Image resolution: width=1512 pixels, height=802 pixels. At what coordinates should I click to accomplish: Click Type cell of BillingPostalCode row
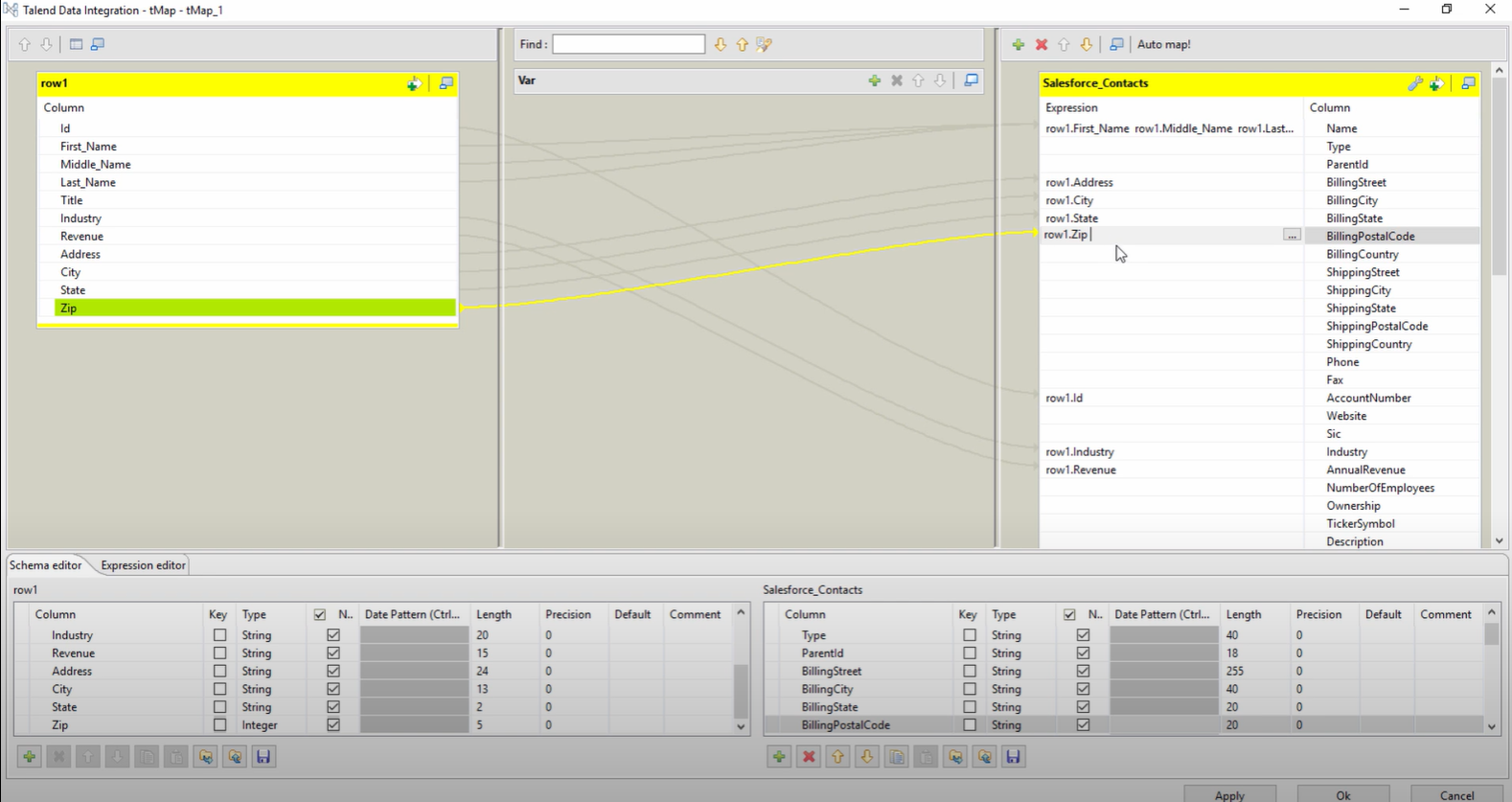[x=1020, y=725]
